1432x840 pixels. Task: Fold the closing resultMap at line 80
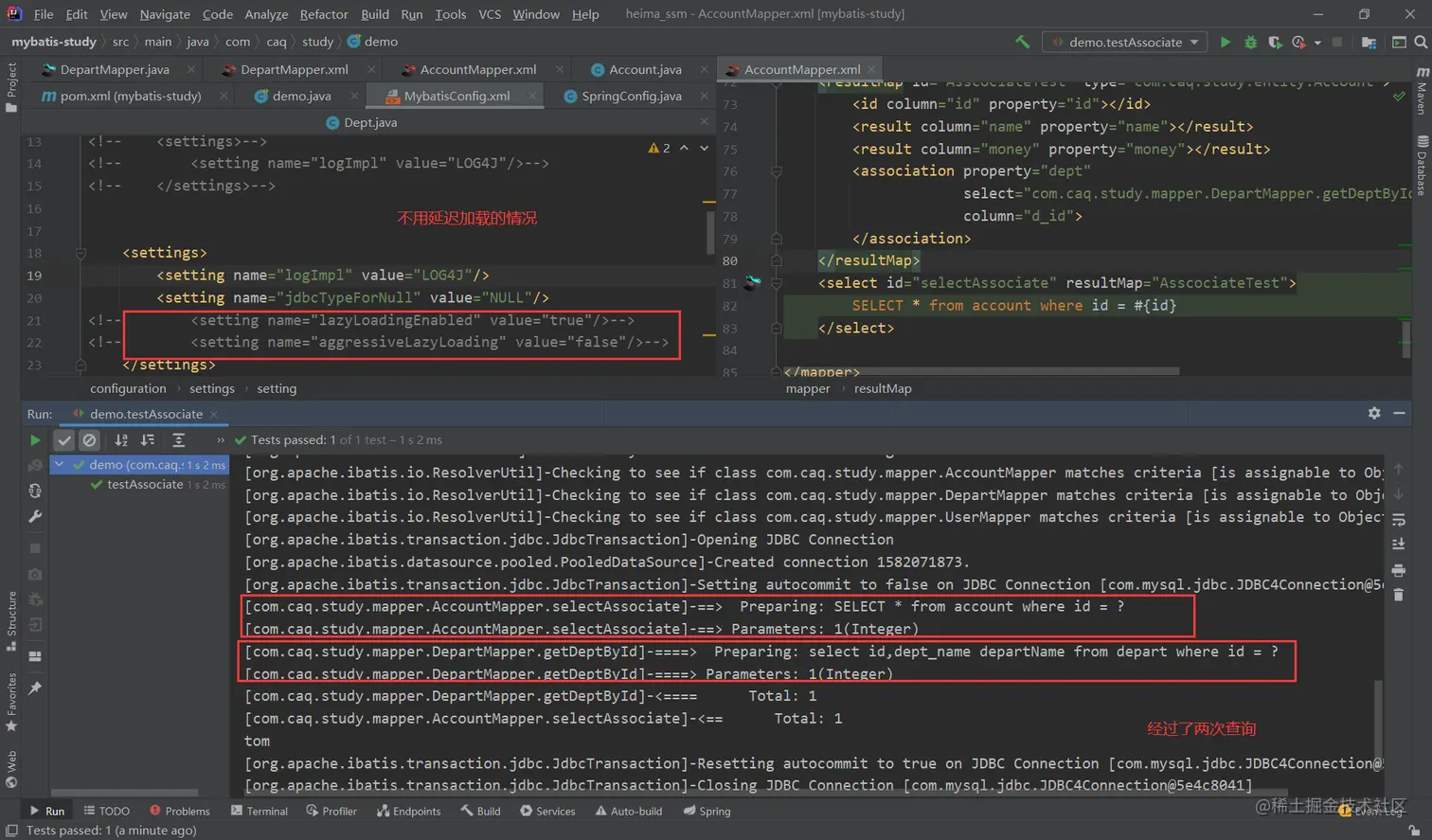777,260
